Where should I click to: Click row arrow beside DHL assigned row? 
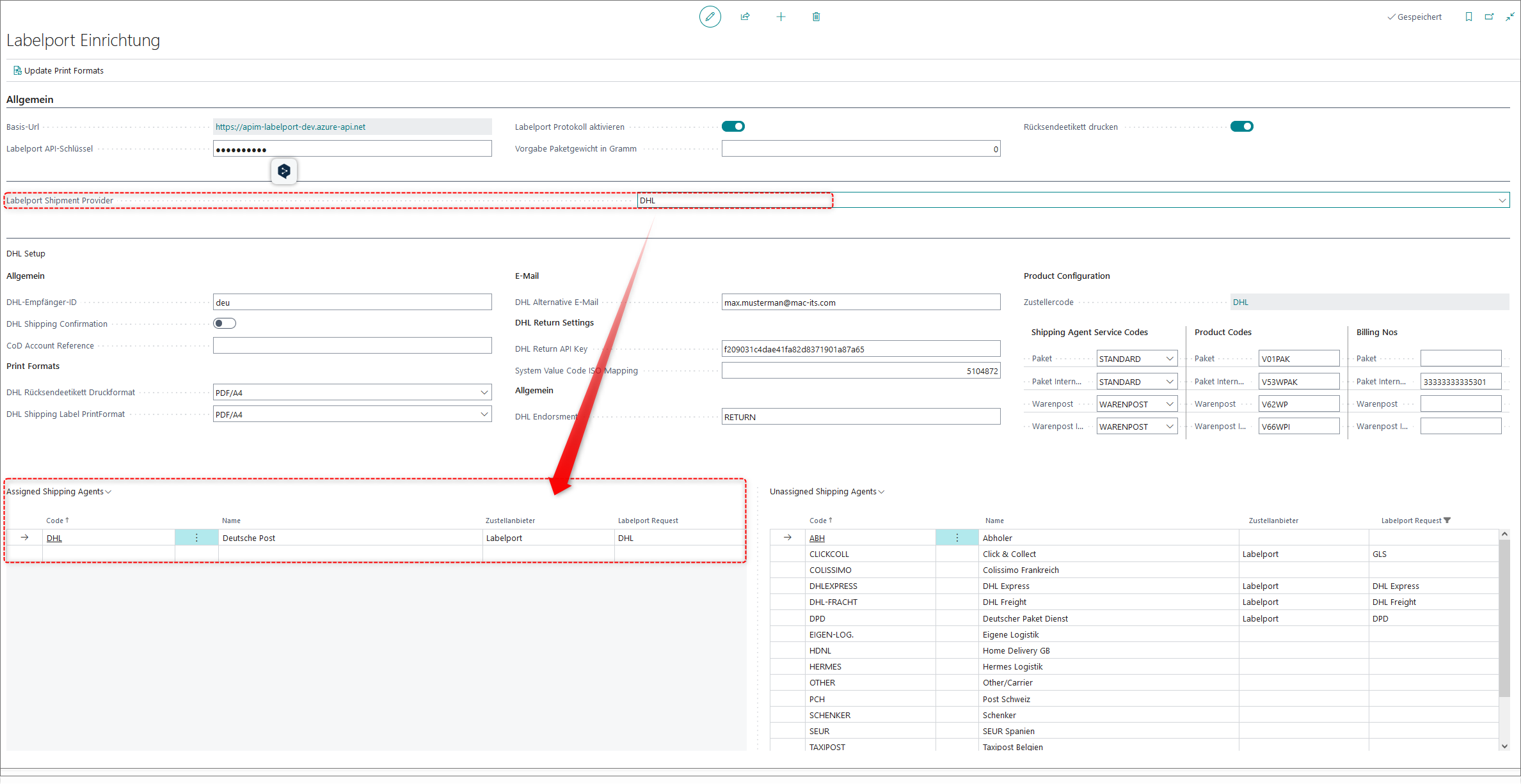click(x=24, y=538)
